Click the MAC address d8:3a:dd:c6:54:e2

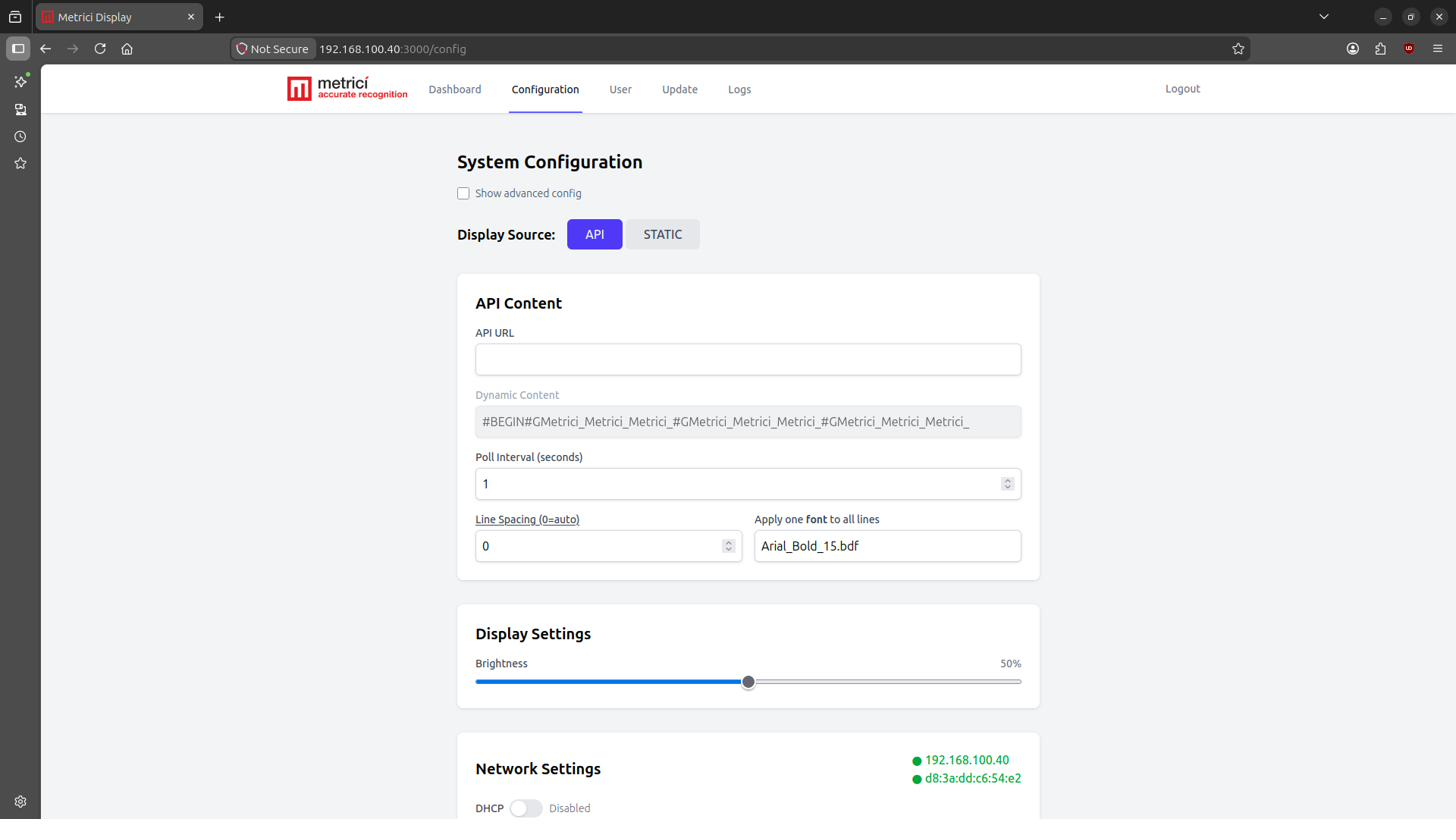tap(973, 779)
